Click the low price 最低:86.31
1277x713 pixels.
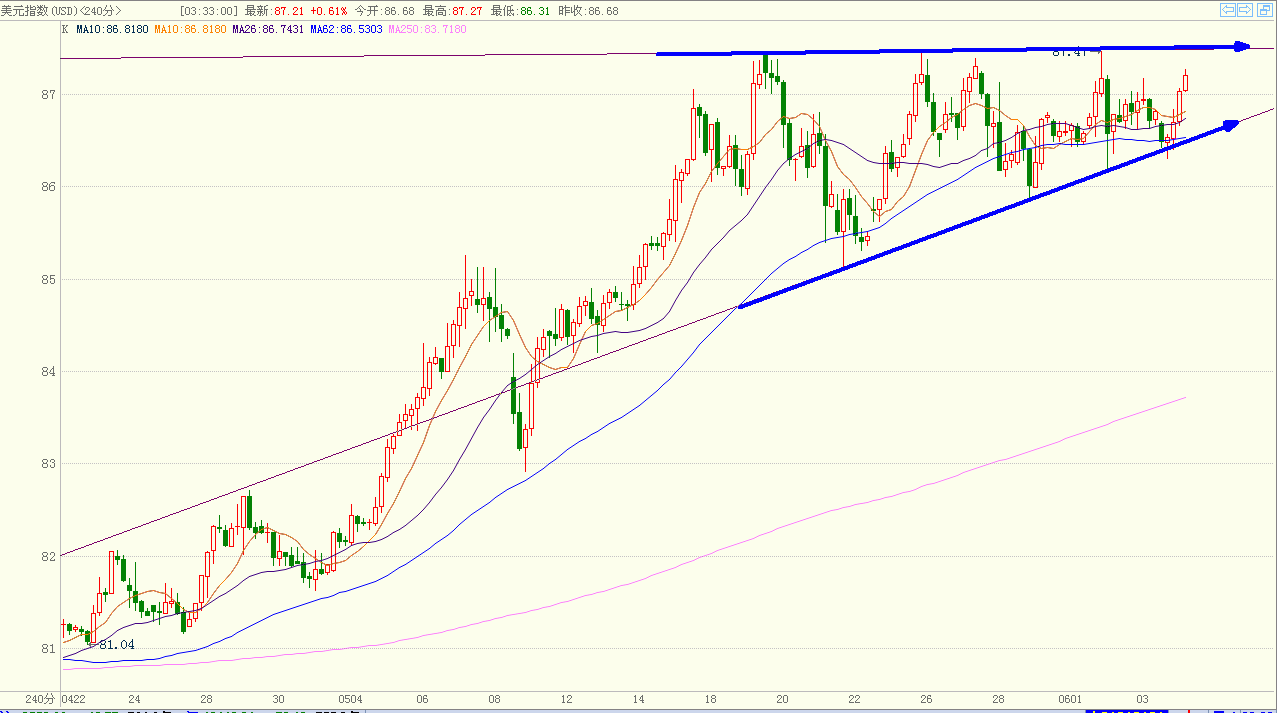click(522, 11)
